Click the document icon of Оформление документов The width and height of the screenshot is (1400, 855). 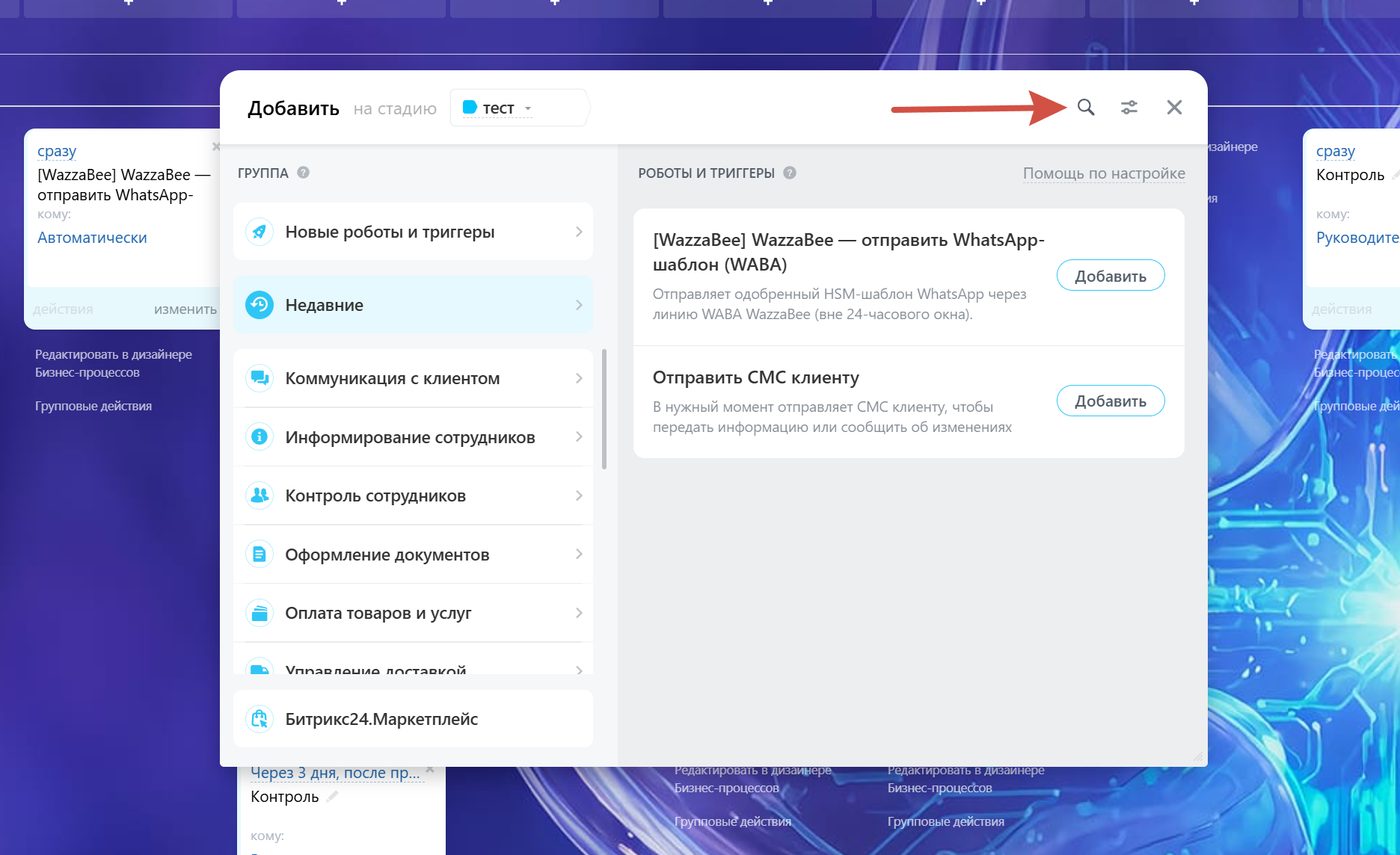pyautogui.click(x=259, y=554)
